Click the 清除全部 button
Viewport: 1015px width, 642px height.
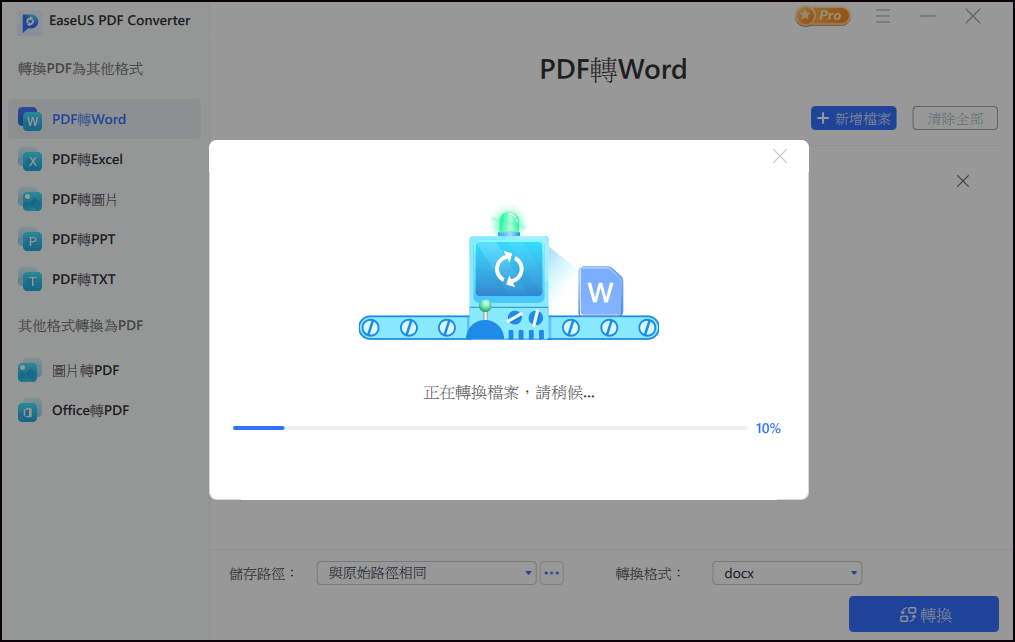(x=954, y=118)
